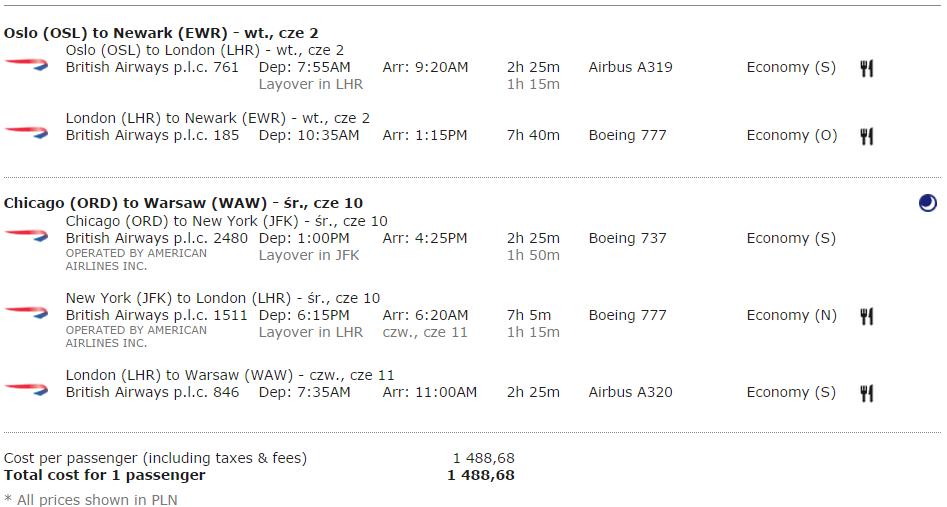
Task: Click the Airbus A319 aircraft text
Action: coord(631,67)
